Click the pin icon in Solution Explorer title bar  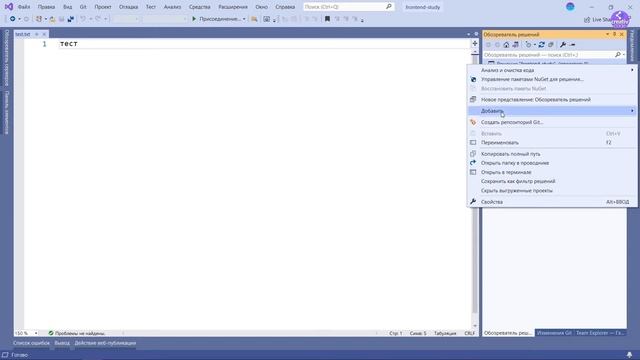(x=614, y=34)
